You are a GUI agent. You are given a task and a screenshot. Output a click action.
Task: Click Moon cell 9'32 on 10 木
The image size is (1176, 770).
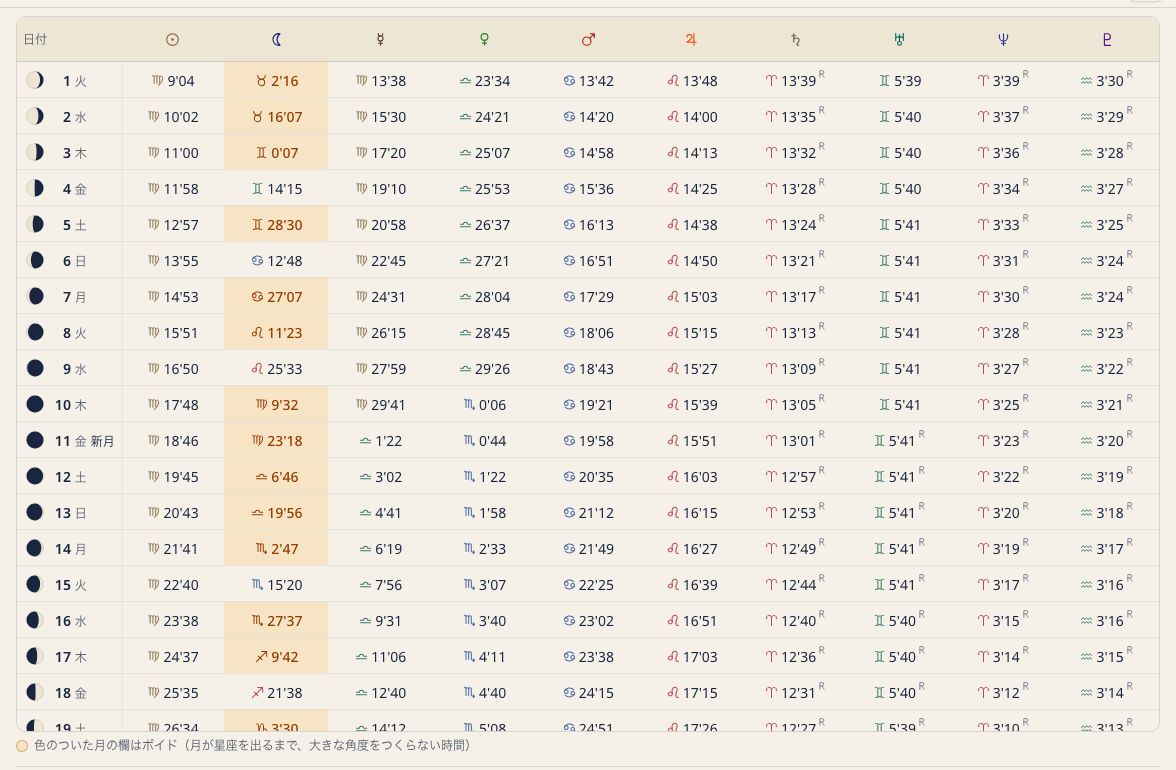(276, 404)
